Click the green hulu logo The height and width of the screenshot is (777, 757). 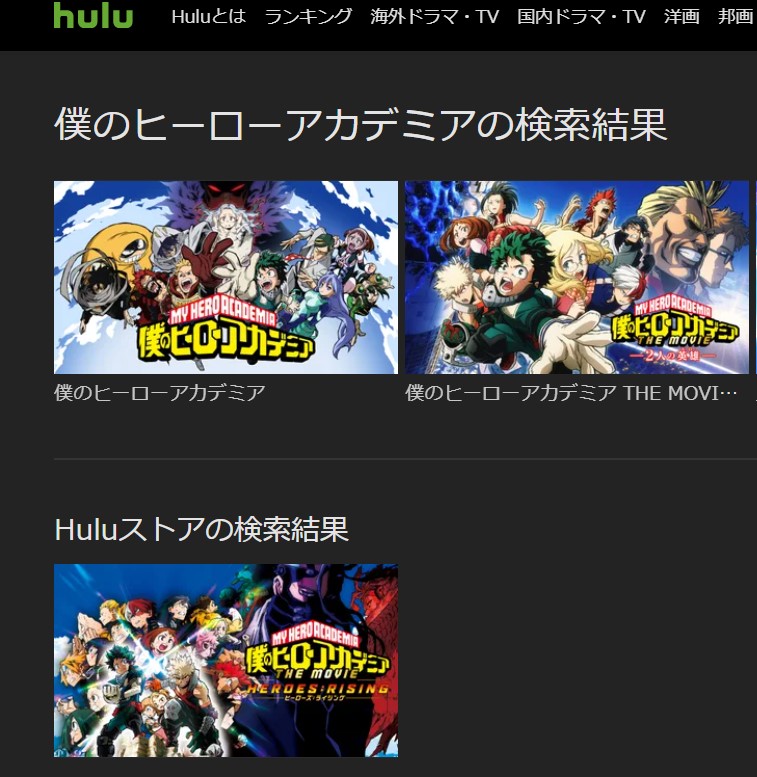[93, 15]
